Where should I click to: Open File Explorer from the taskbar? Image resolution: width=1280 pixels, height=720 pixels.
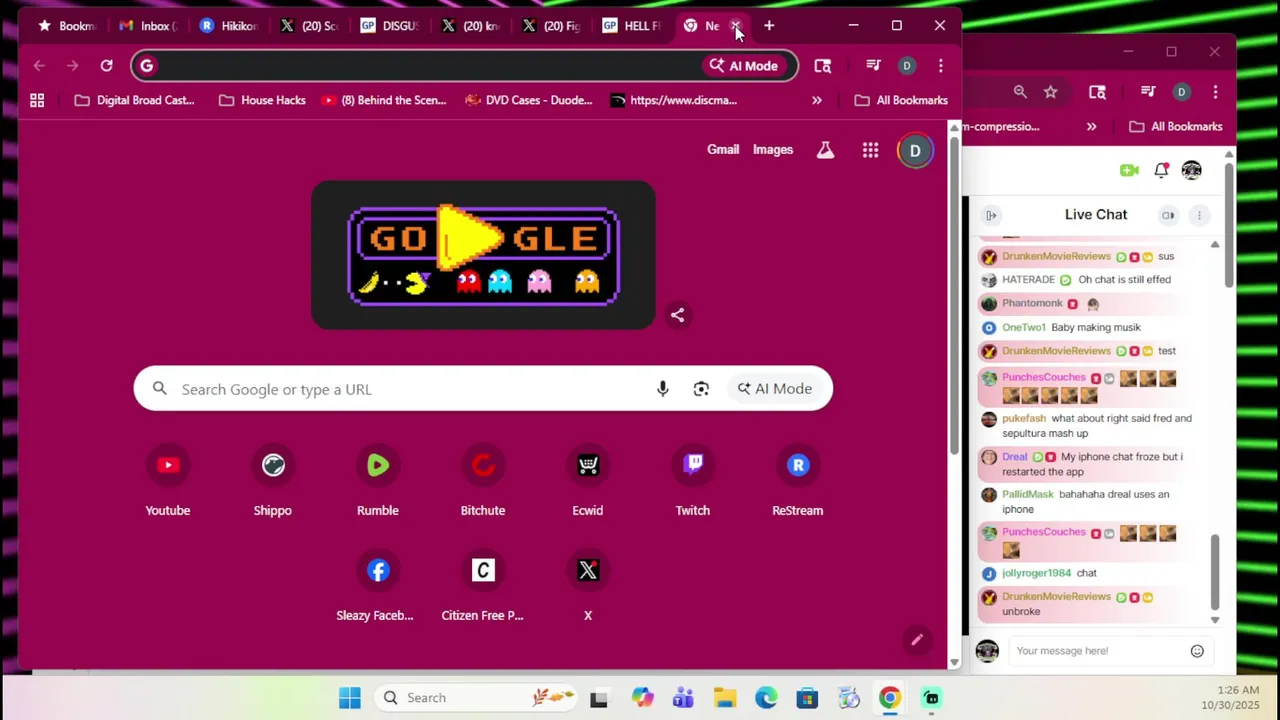tap(725, 698)
